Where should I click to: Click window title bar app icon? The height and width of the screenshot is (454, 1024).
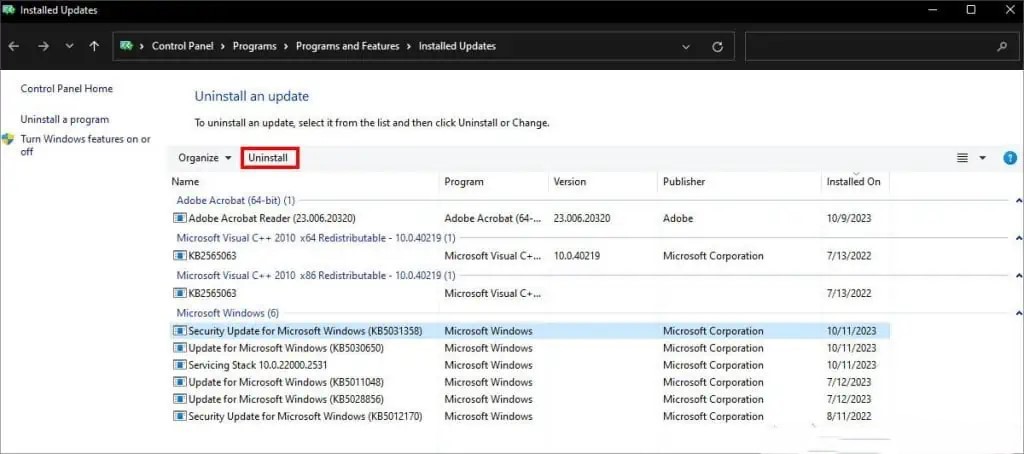[9, 10]
